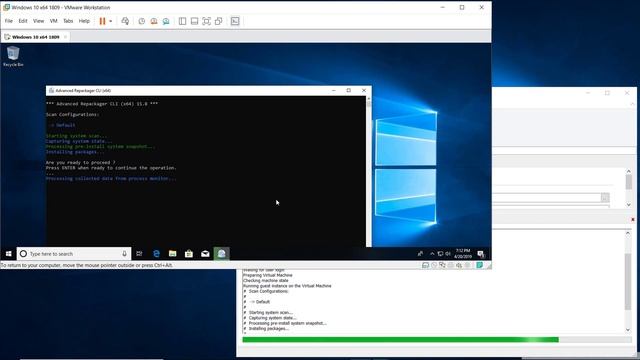
Task: Launch Microsoft Edge from the guest taskbar
Action: (156, 253)
